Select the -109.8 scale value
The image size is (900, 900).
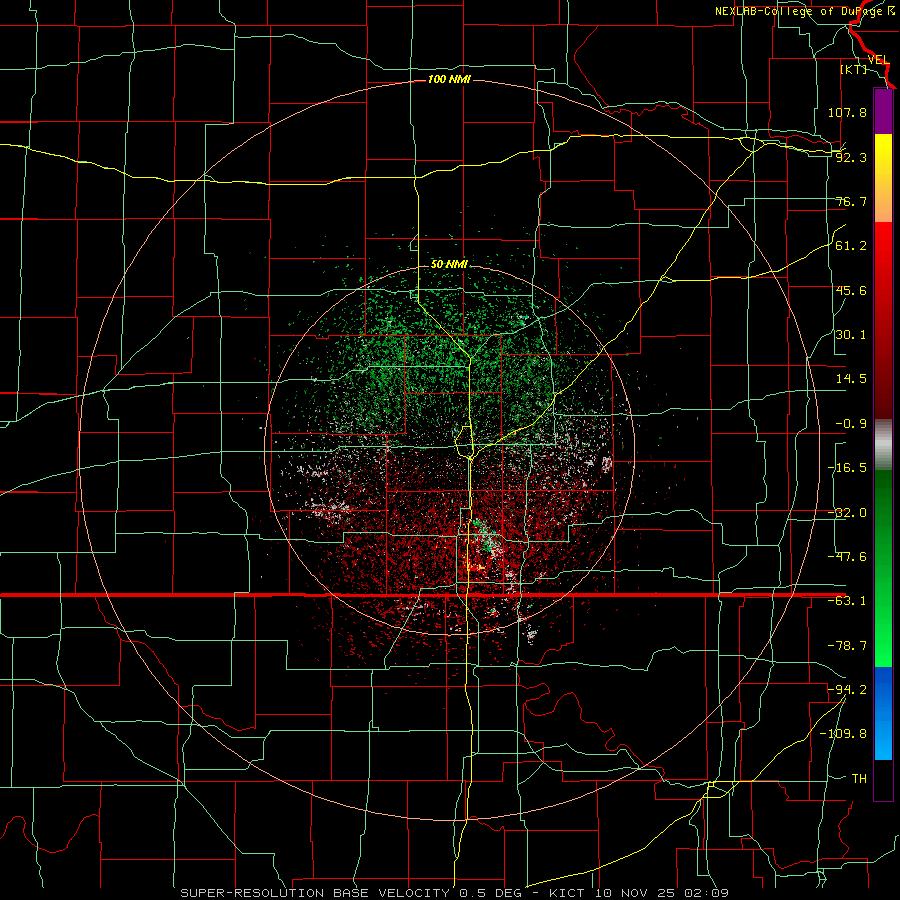843,734
